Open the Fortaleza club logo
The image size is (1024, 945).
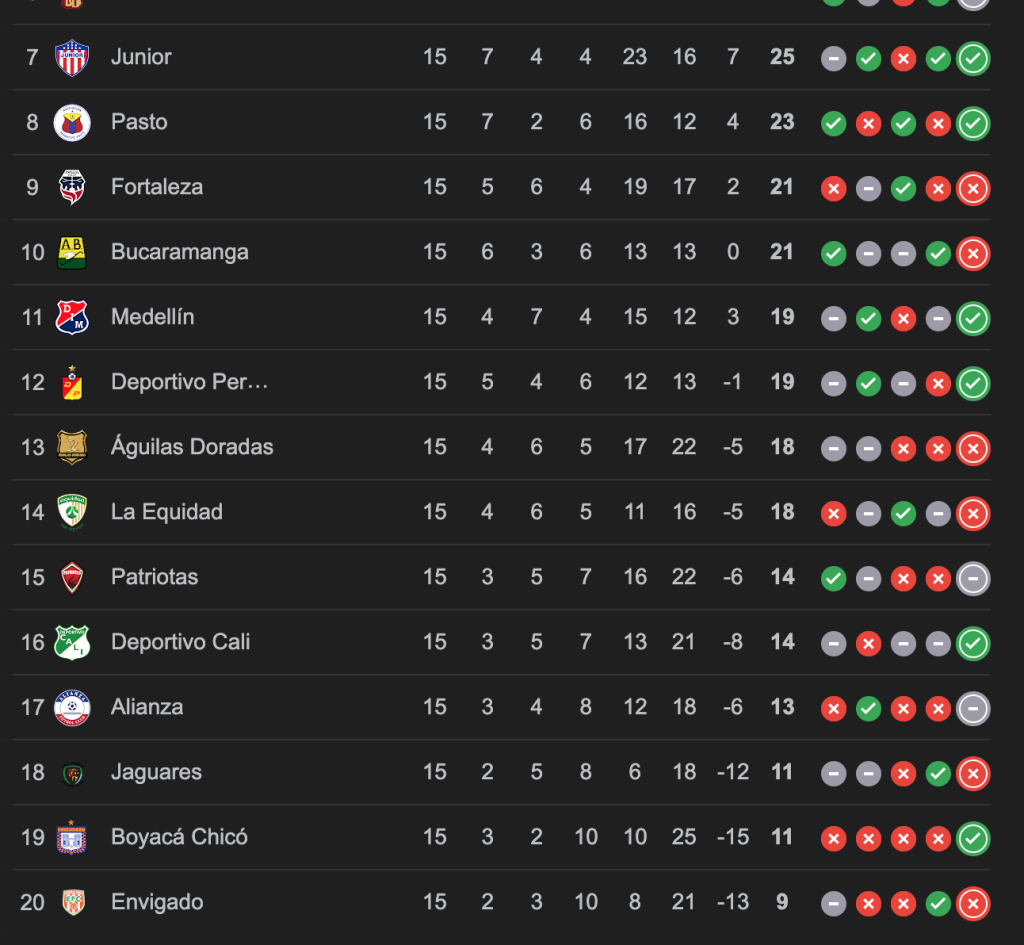72,187
